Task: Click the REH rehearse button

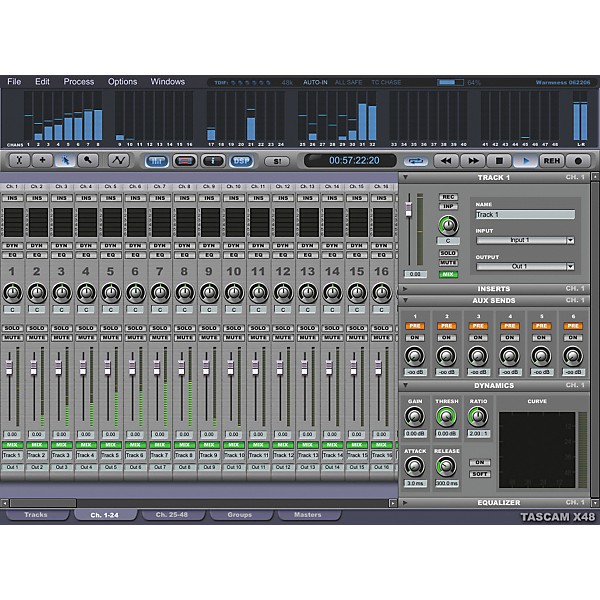Action: click(x=552, y=161)
